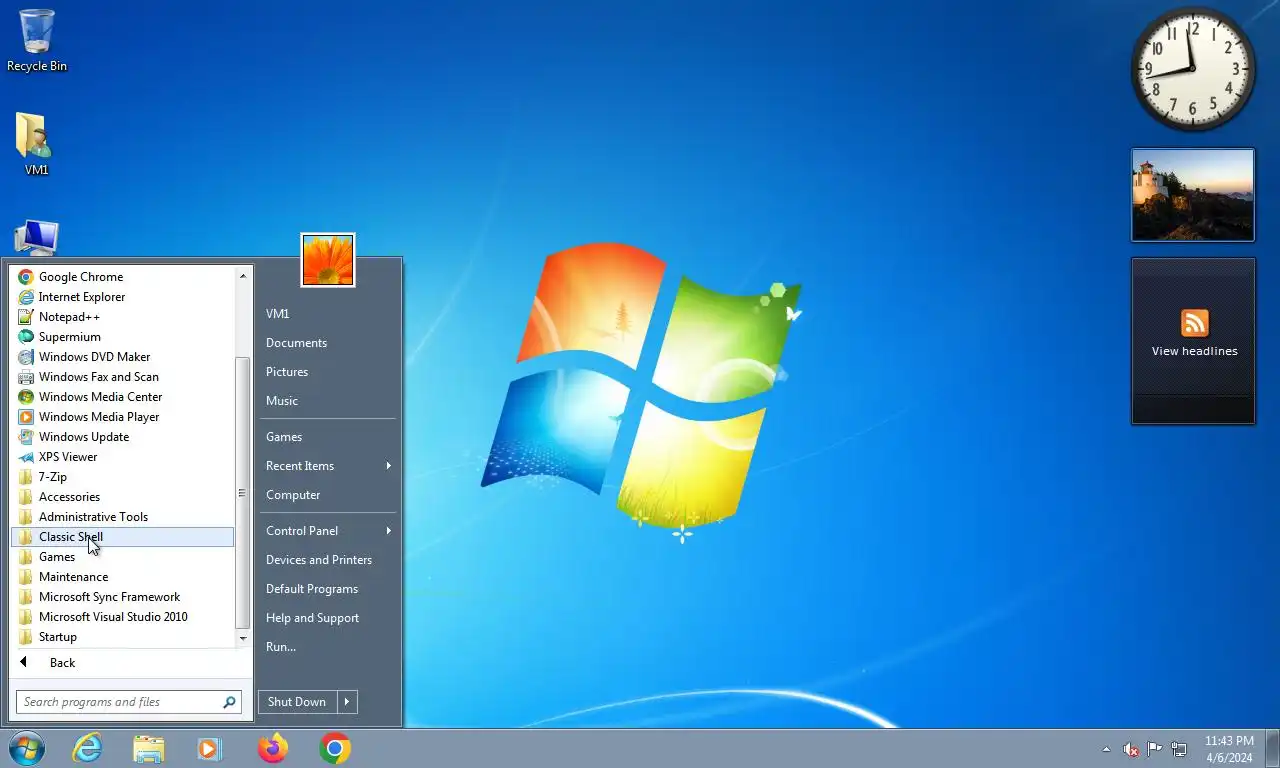Click the programs list scroll down arrow

(x=242, y=638)
